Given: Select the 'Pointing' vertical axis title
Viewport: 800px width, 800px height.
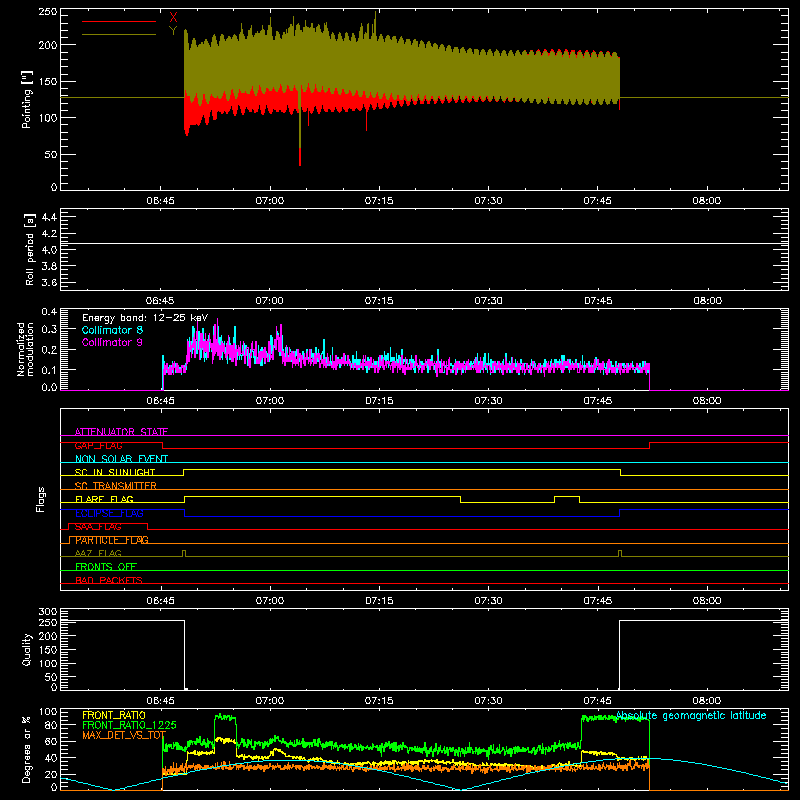Looking at the screenshot, I should 27,100.
